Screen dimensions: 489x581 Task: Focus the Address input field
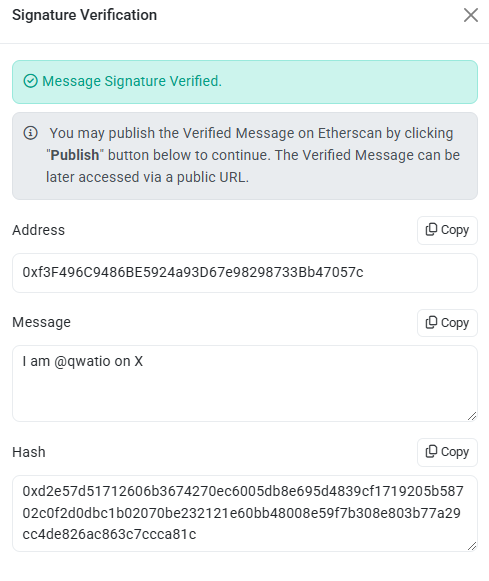click(245, 273)
